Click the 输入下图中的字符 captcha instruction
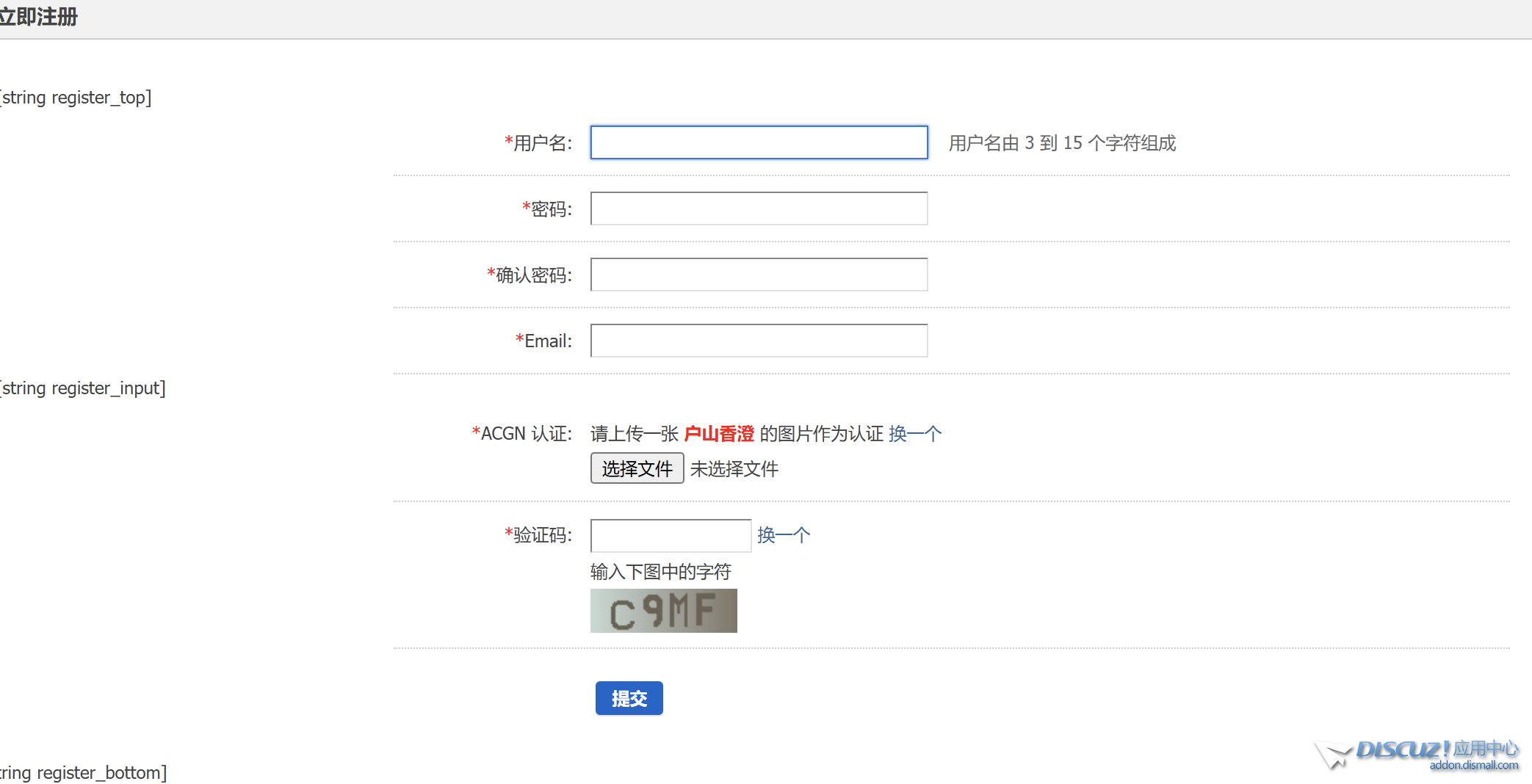Viewport: 1532px width, 784px height. pyautogui.click(x=660, y=572)
